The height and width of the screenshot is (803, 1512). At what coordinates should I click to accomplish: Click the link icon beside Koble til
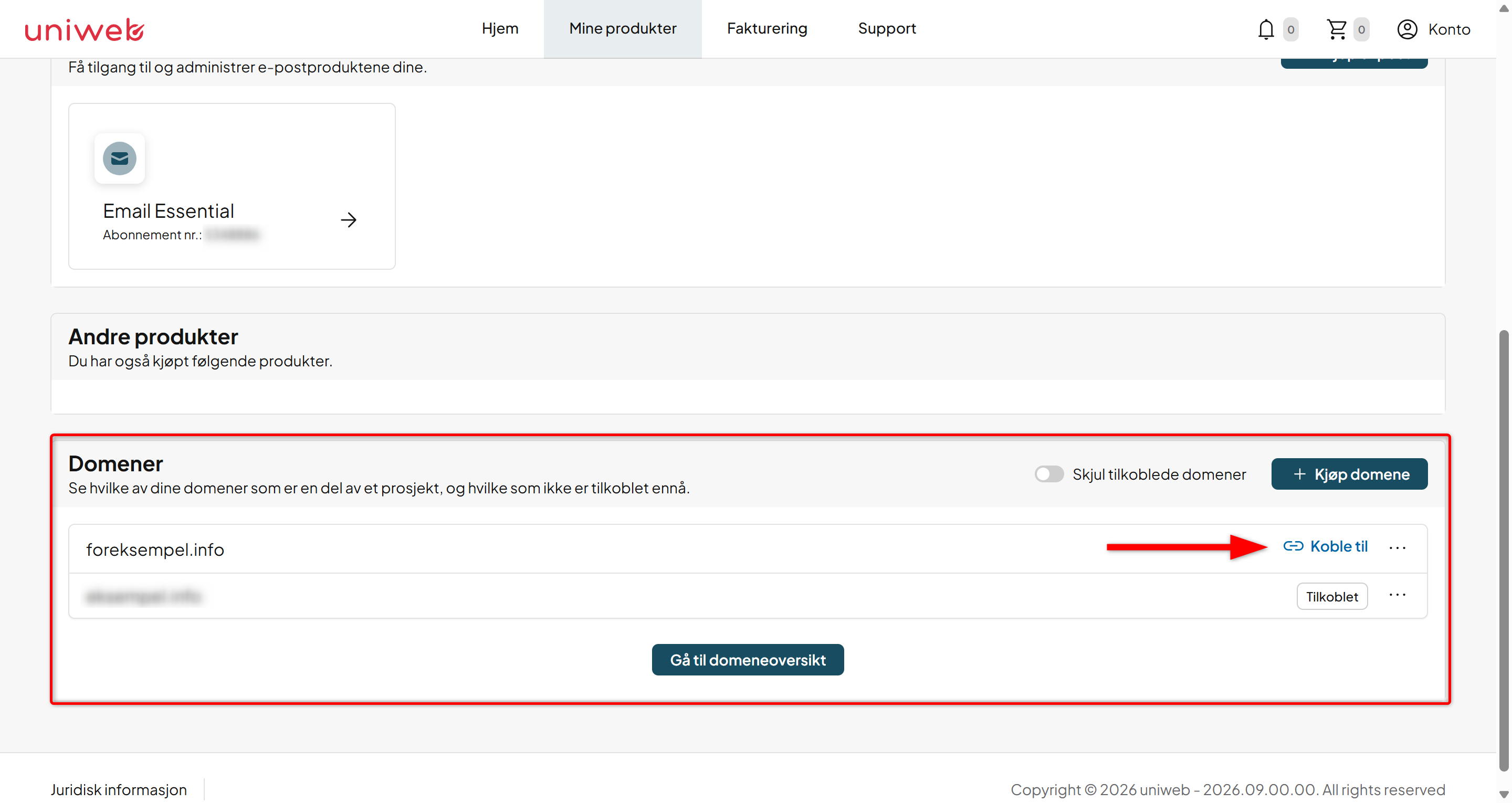click(1293, 546)
